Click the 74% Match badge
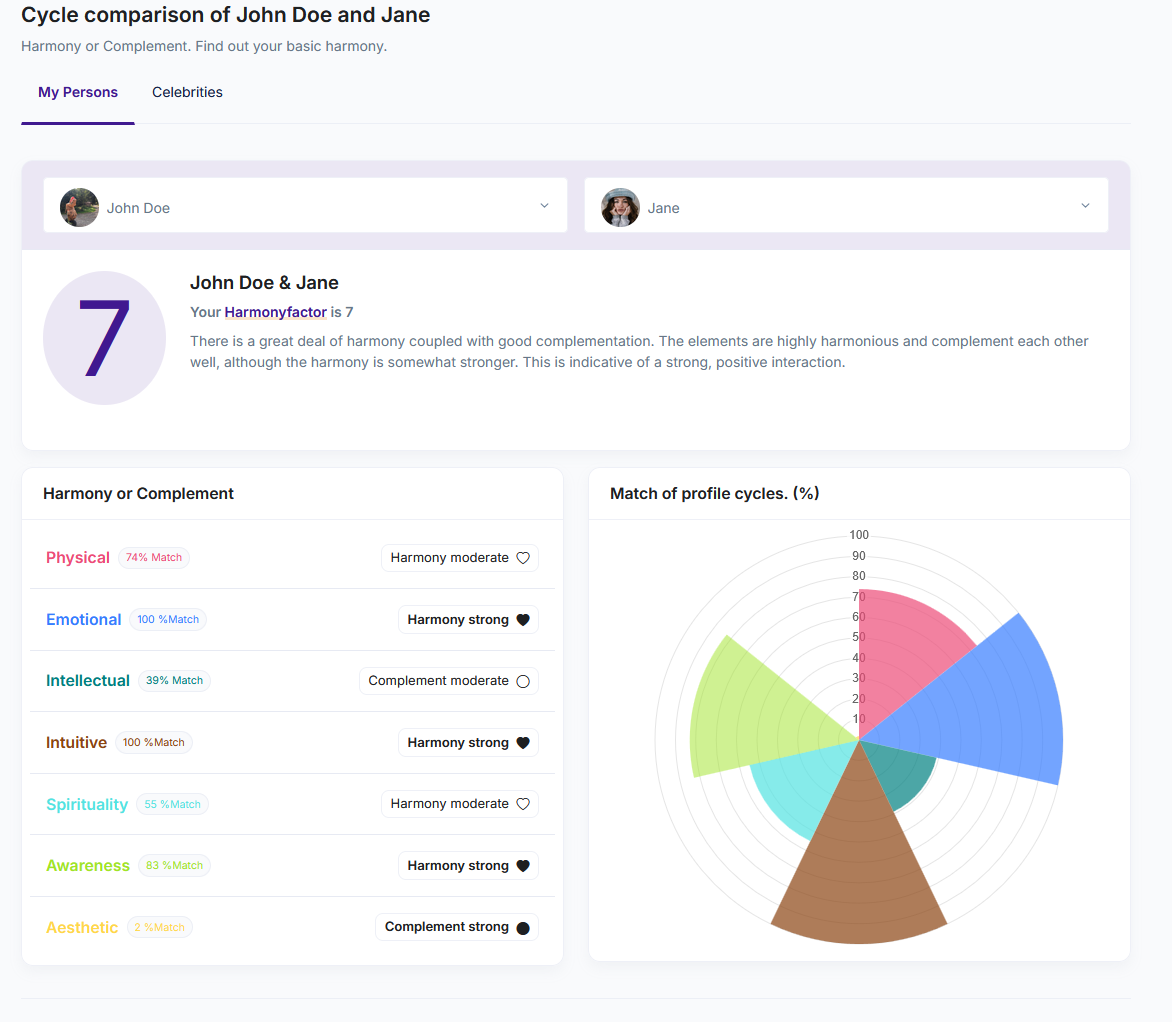 pos(154,558)
